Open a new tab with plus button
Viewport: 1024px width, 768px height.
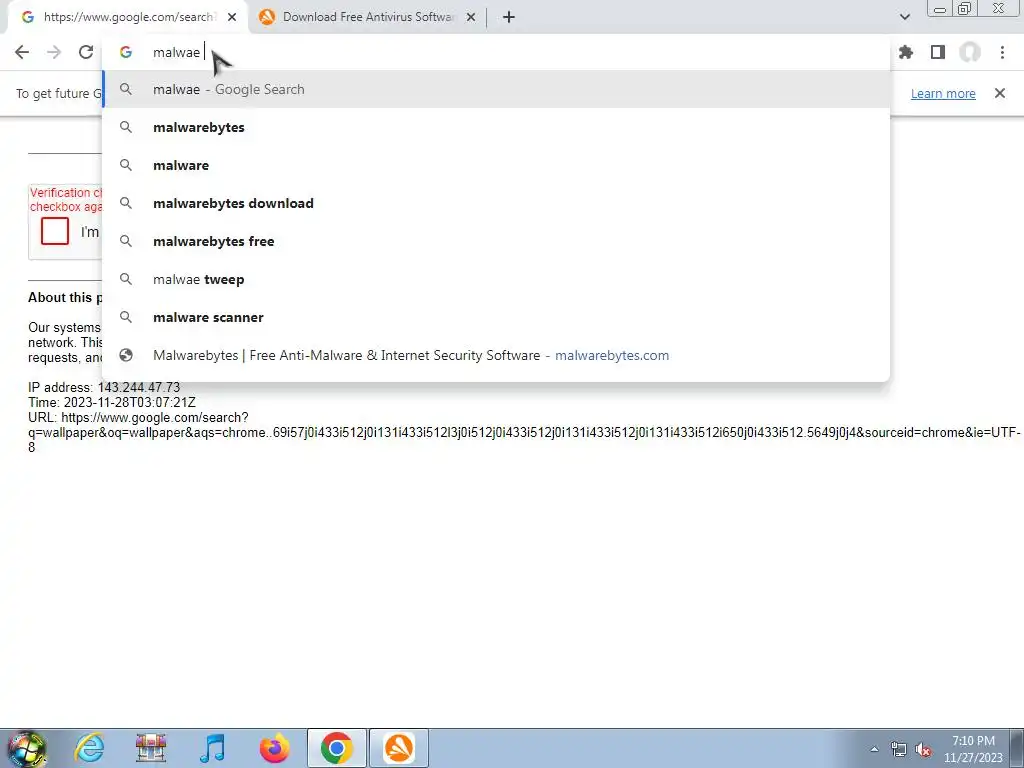[509, 17]
